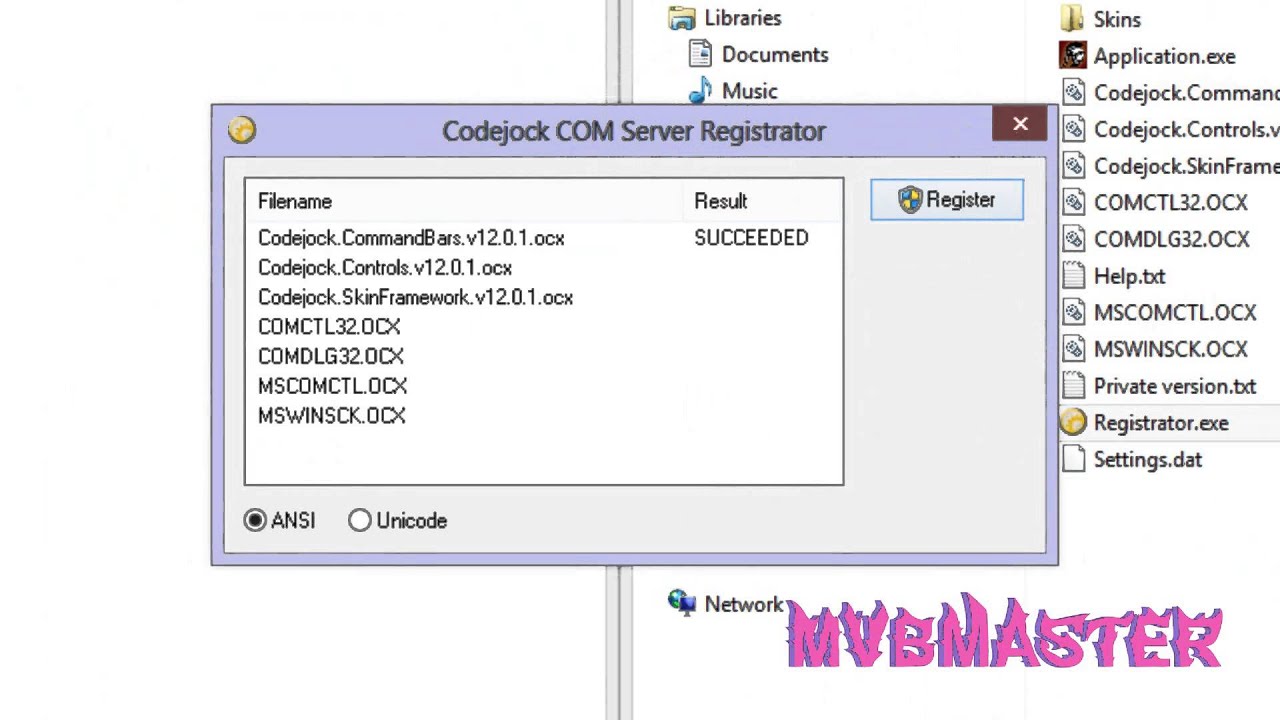Select MSWINSCK.OCX row in registrator list
This screenshot has width=1280, height=720.
point(543,416)
